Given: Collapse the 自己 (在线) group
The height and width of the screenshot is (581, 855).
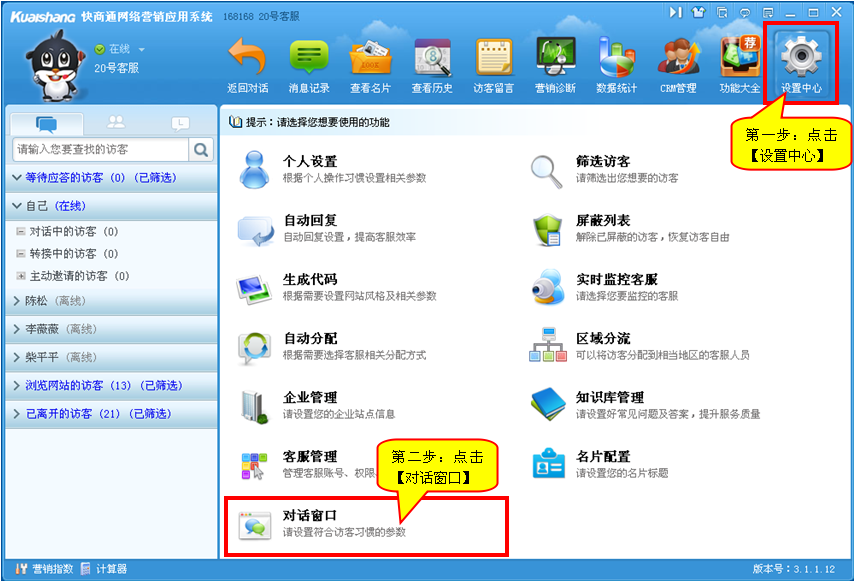Looking at the screenshot, I should (17, 206).
